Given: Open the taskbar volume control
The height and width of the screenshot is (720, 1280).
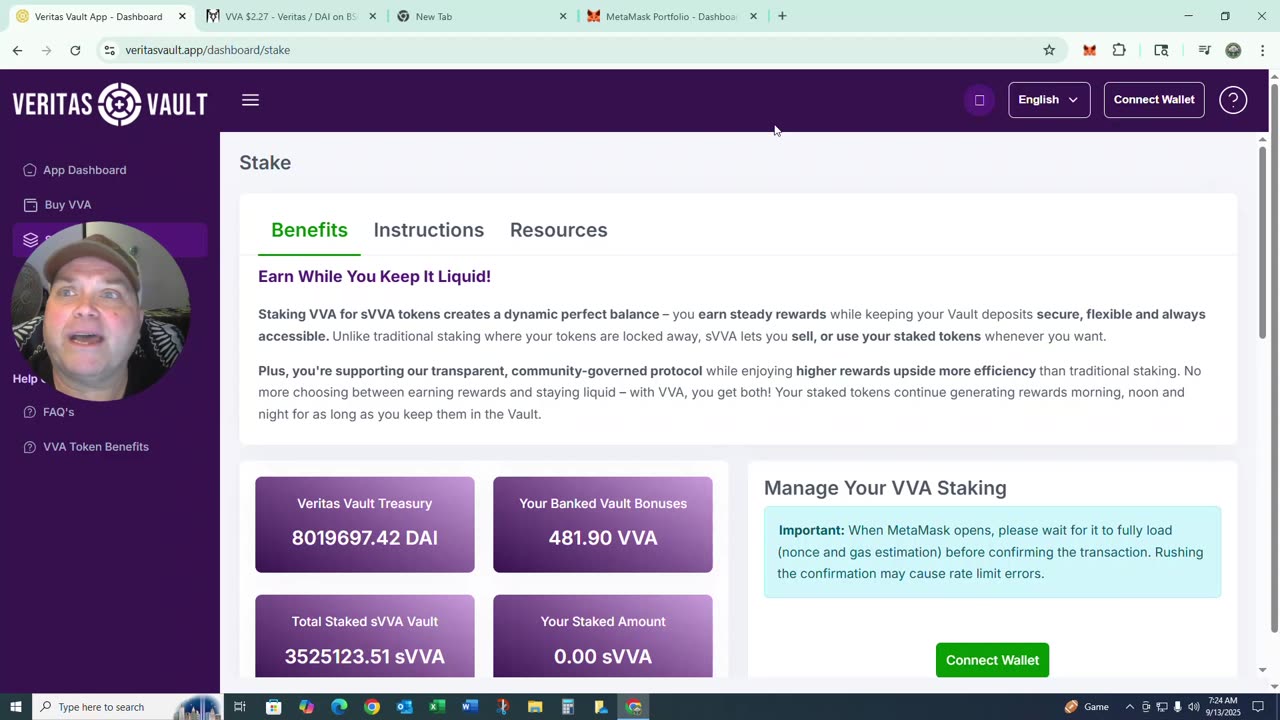Looking at the screenshot, I should pyautogui.click(x=1193, y=707).
